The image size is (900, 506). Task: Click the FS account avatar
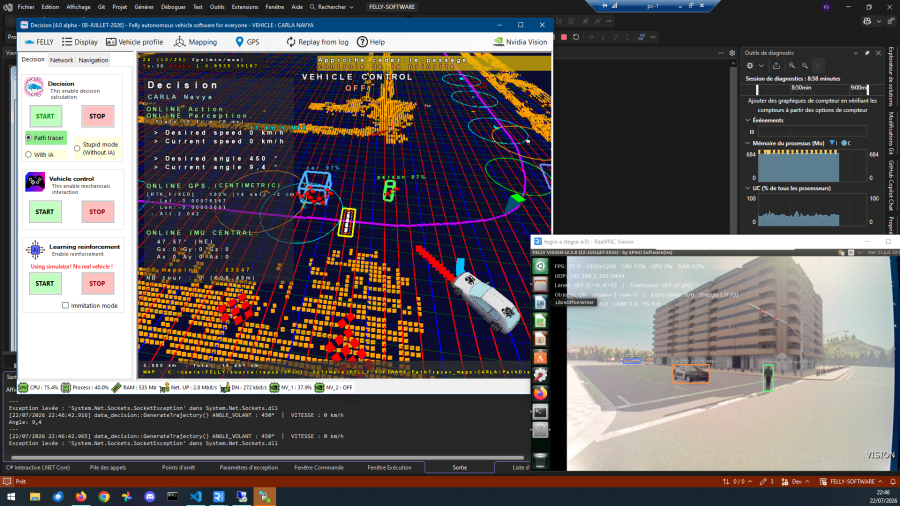tap(827, 7)
